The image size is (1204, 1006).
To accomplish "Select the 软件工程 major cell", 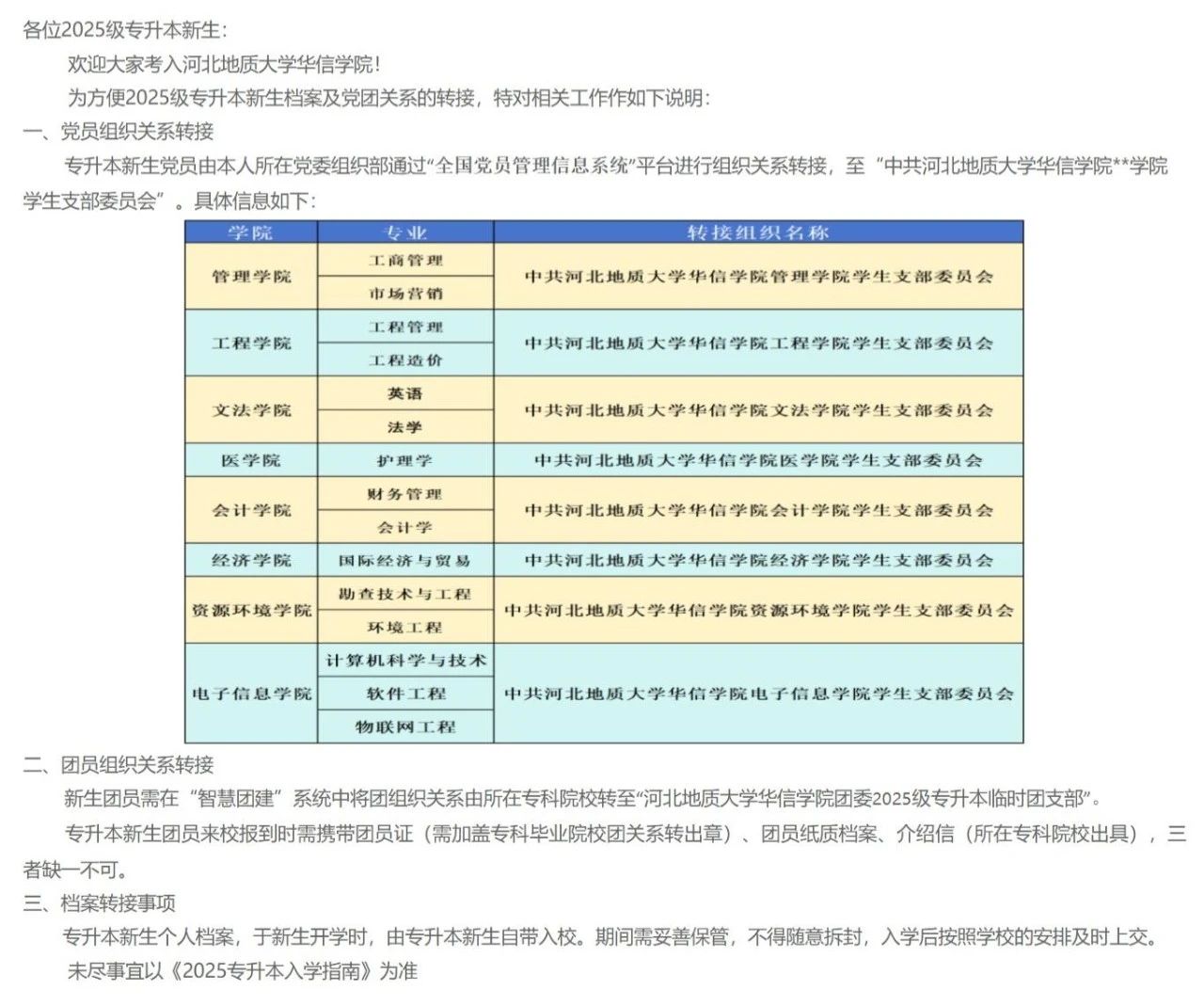I will 405,694.
